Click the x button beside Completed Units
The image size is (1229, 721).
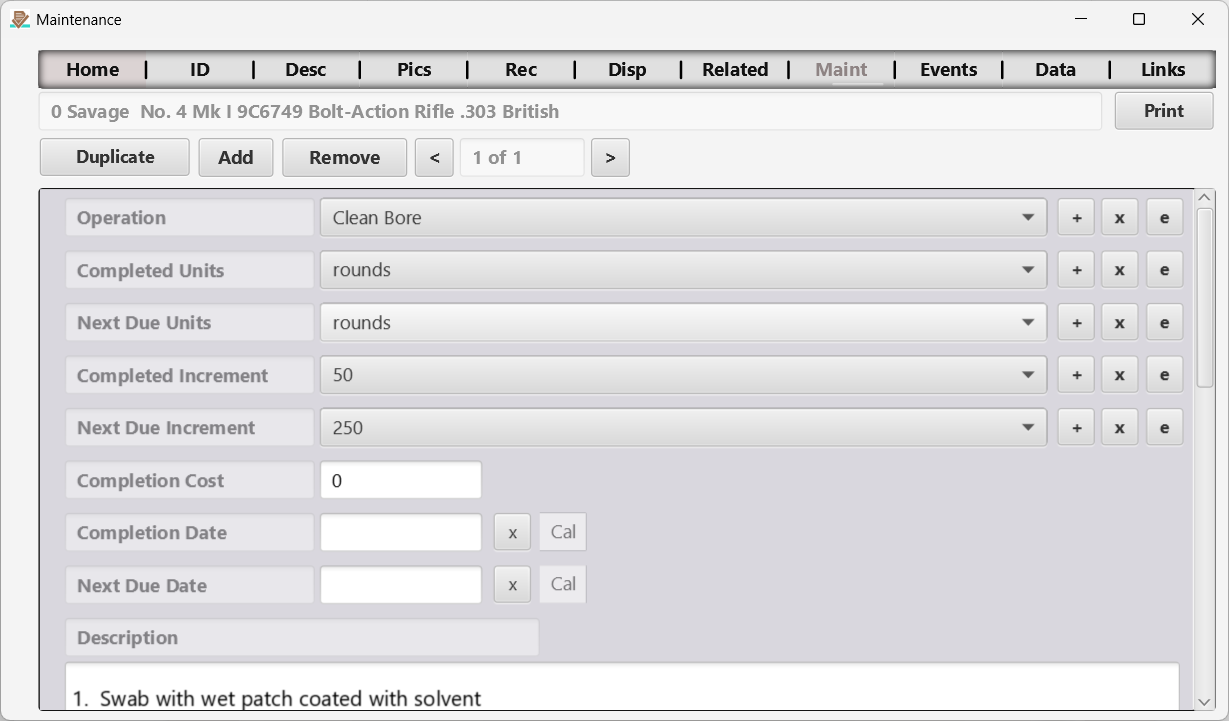1120,270
